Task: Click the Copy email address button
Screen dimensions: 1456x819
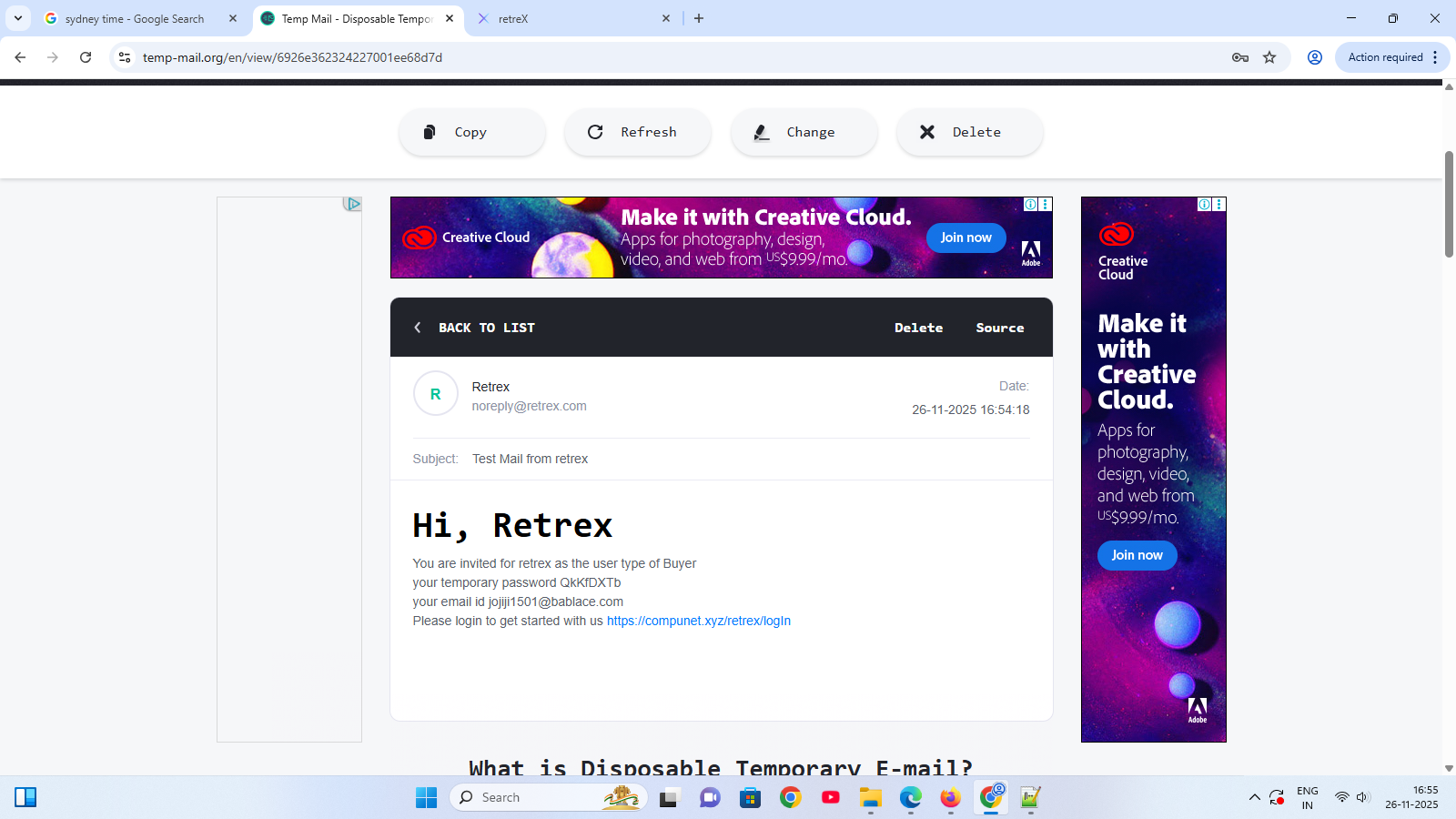Action: pyautogui.click(x=471, y=132)
